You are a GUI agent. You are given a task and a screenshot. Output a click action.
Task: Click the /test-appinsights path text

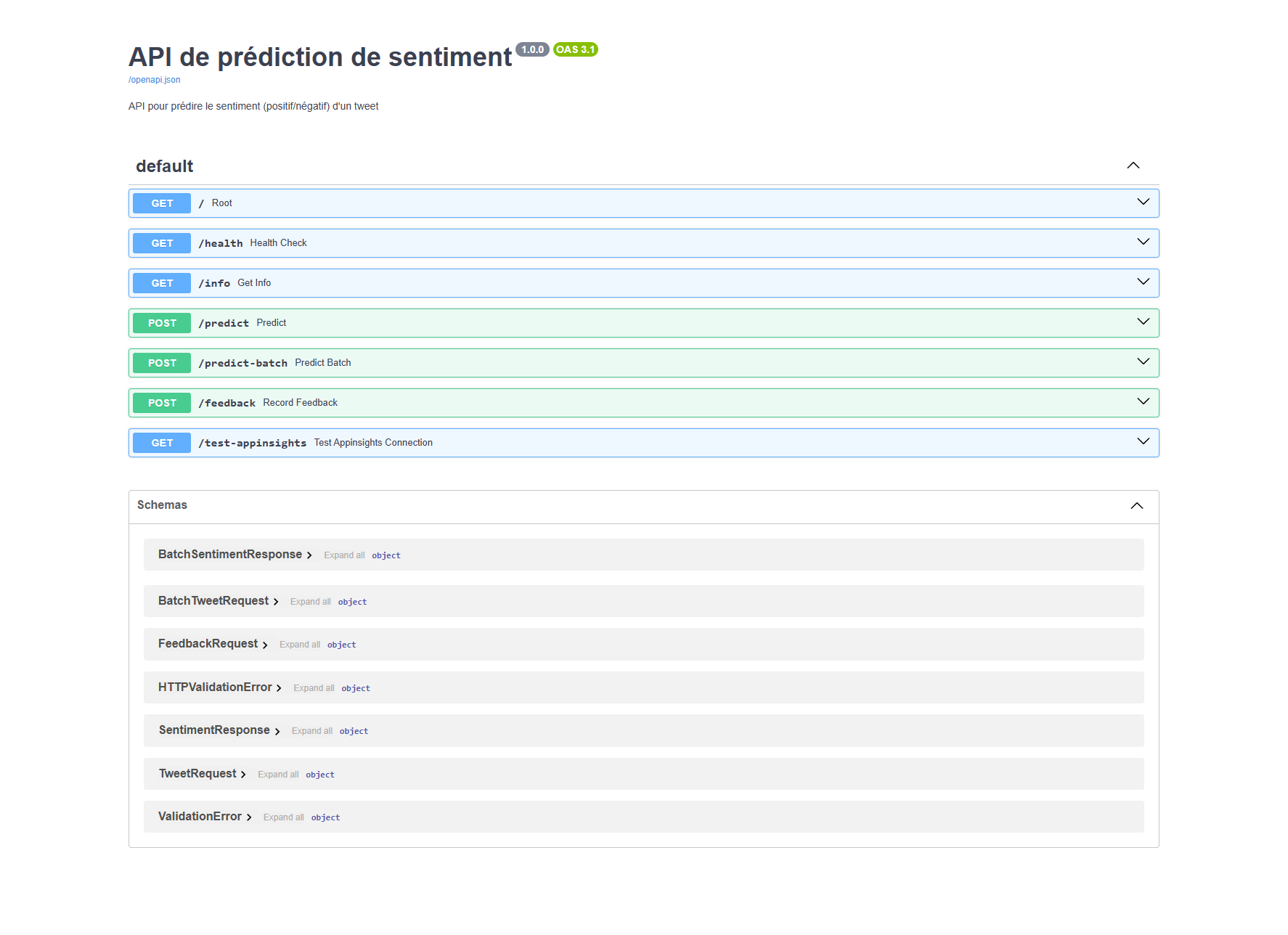pos(253,443)
